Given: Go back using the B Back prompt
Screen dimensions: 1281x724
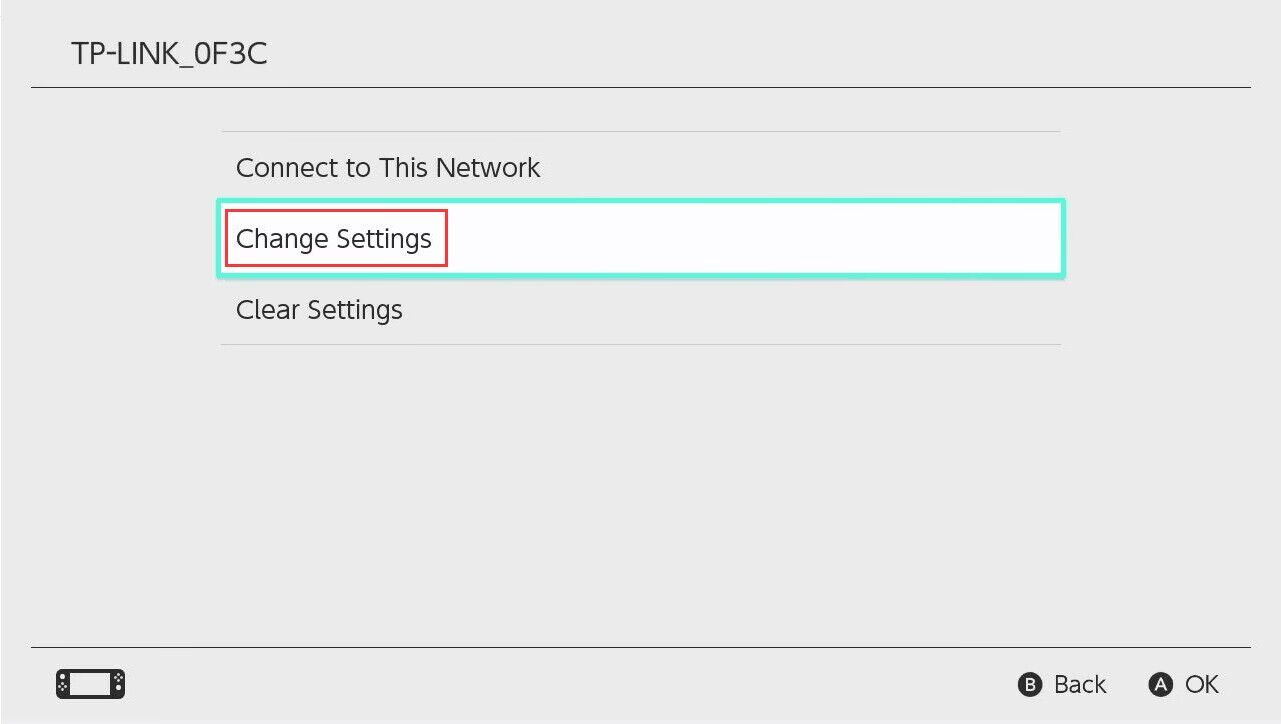Looking at the screenshot, I should point(1062,685).
